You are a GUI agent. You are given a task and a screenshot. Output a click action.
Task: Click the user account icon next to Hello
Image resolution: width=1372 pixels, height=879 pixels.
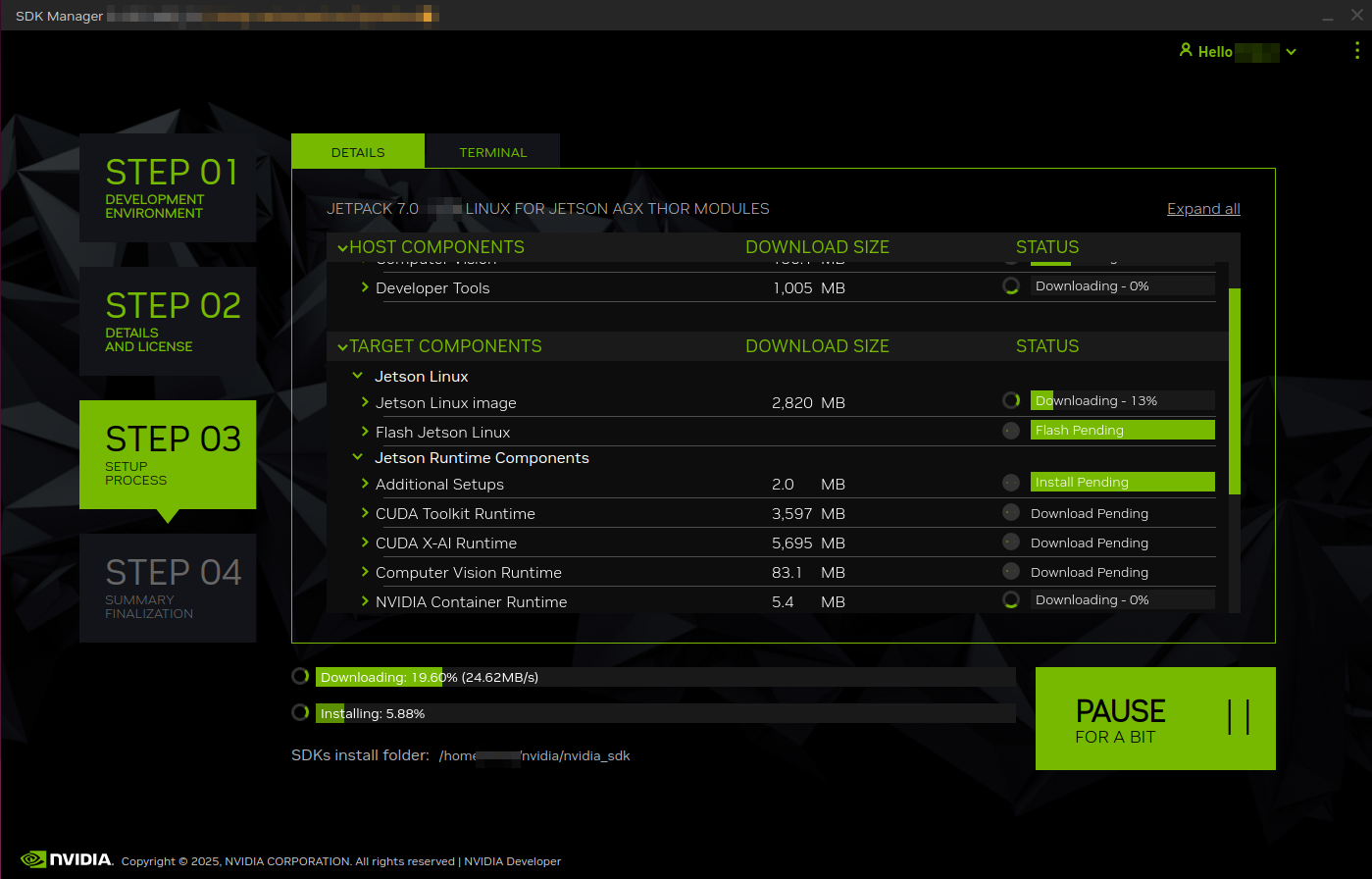pos(1186,51)
